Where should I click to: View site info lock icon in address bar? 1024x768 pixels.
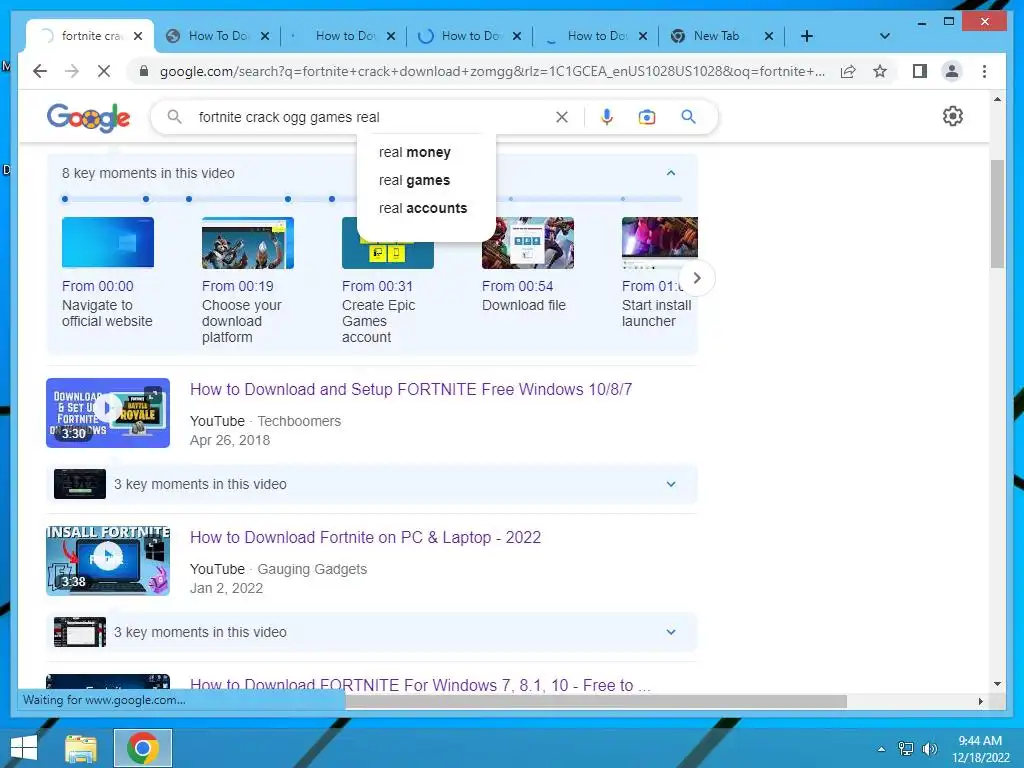point(144,71)
